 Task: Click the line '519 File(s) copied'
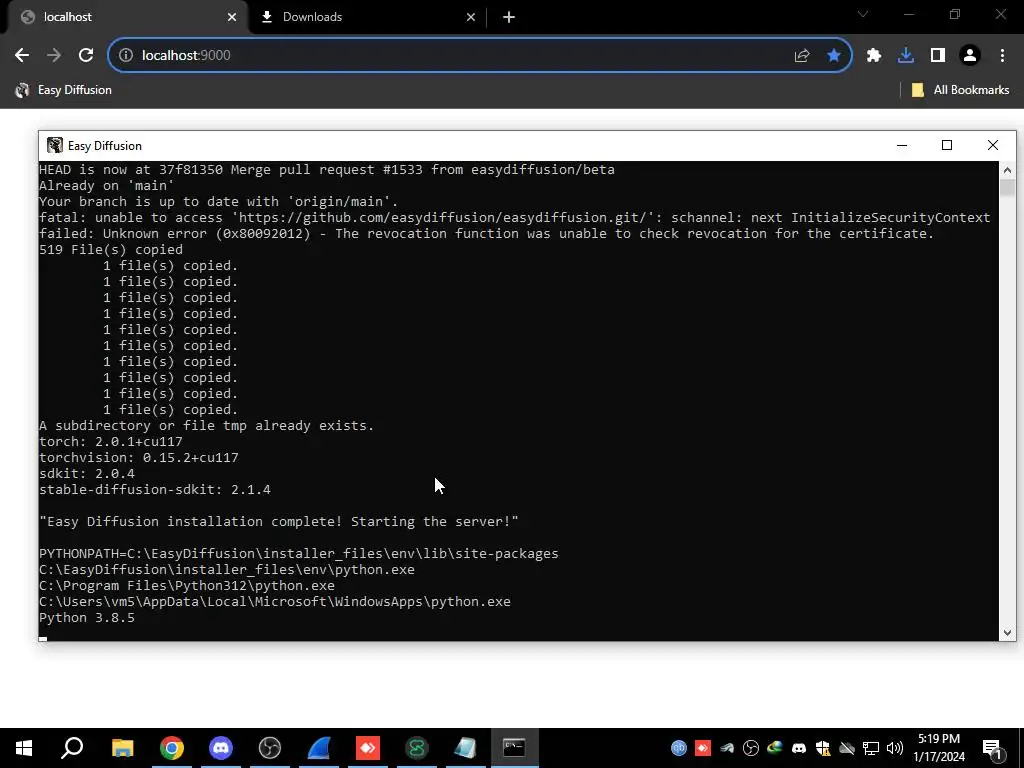coord(111,249)
